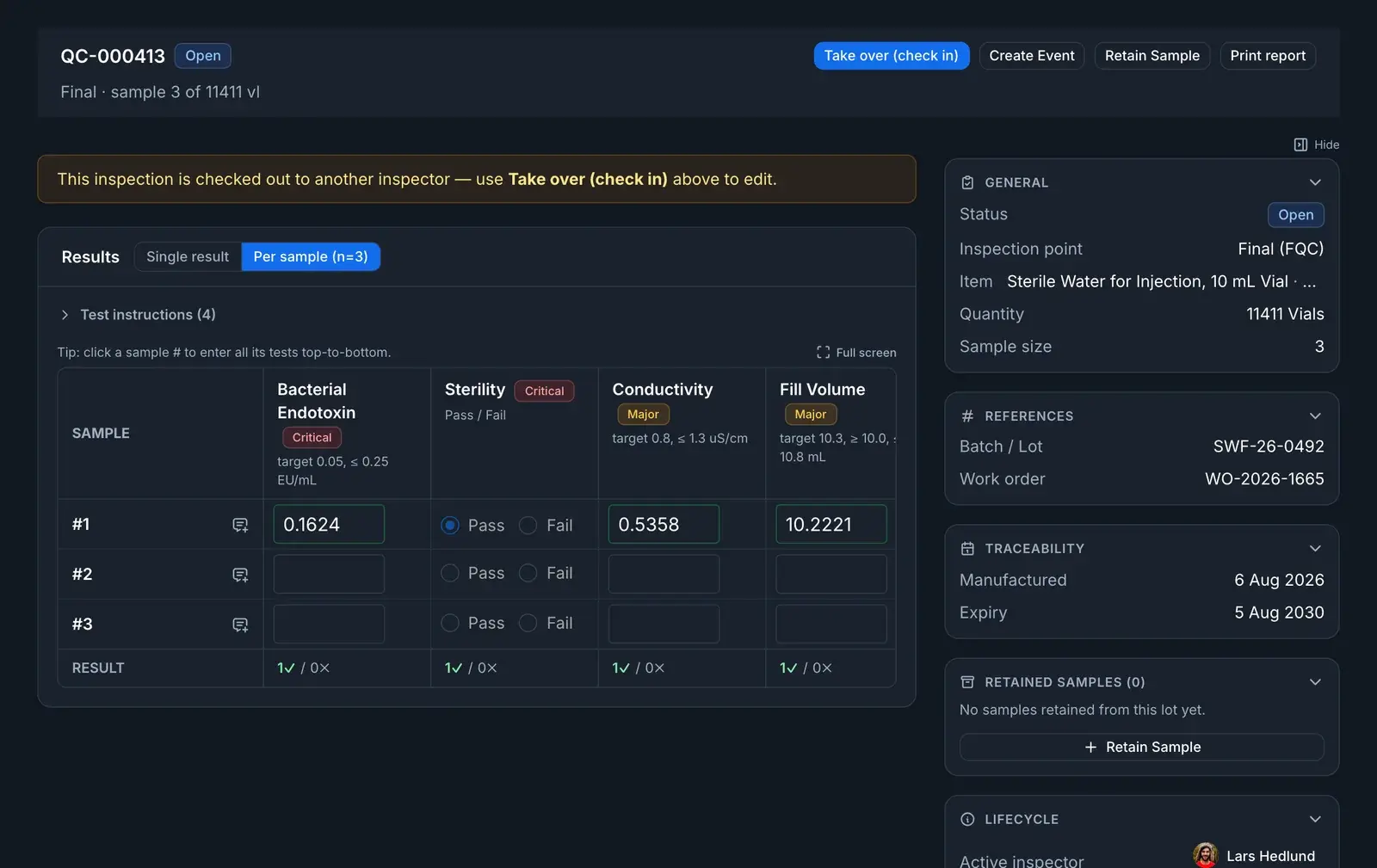Click the Open status badge beside QC-000413

203,56
